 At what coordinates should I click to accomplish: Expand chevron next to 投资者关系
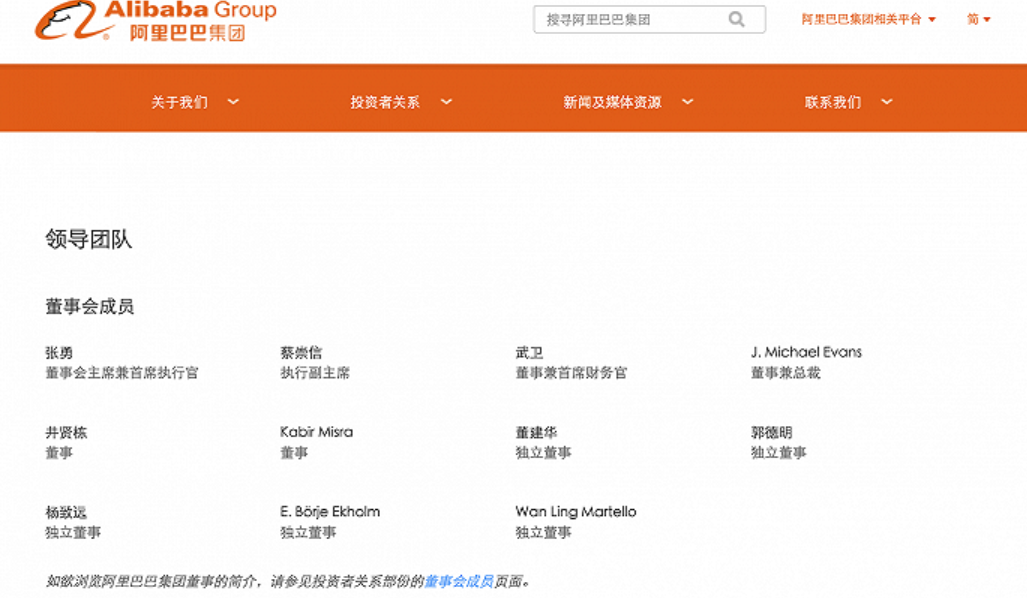click(x=446, y=102)
